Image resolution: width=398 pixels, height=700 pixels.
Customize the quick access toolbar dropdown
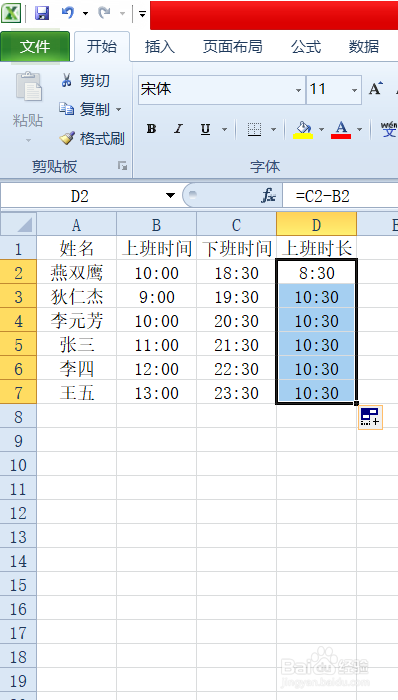142,14
